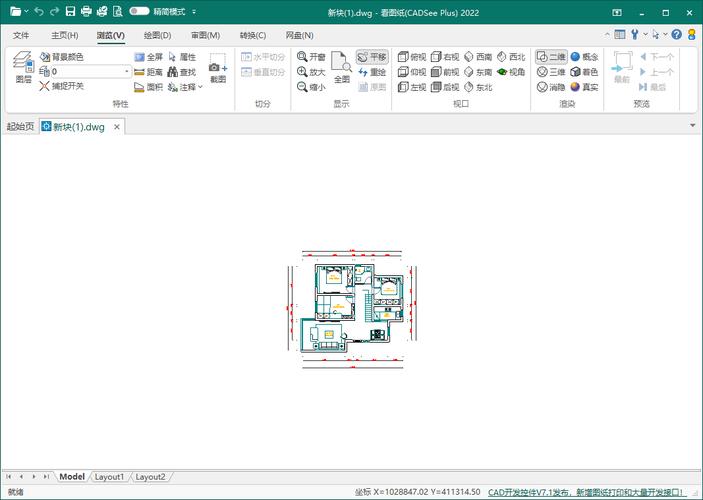Toggle the 捕捉开关 snap switch
Screen dimensions: 703x500
(x=61, y=87)
